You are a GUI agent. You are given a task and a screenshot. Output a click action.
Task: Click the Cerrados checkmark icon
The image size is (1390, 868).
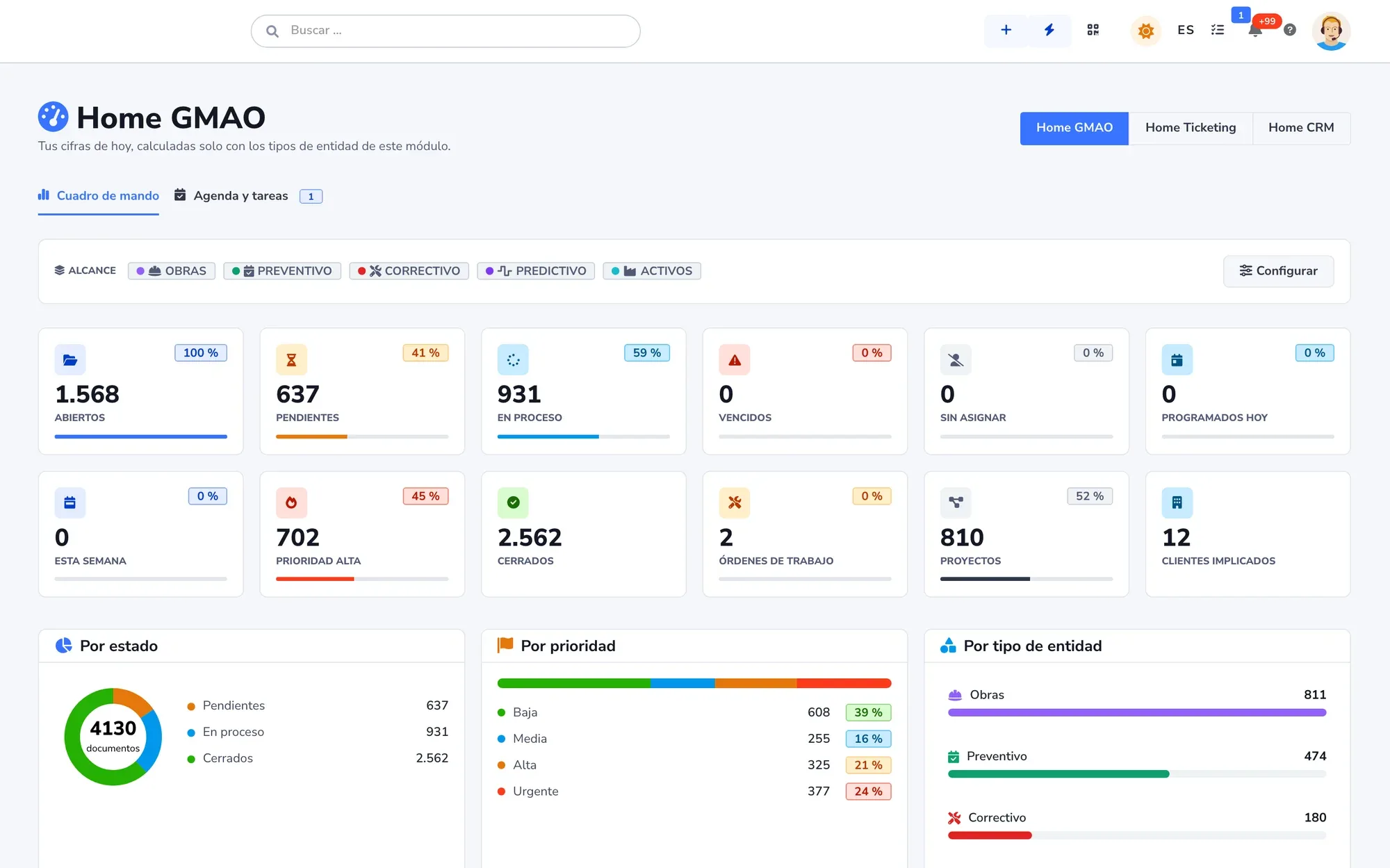pos(513,503)
